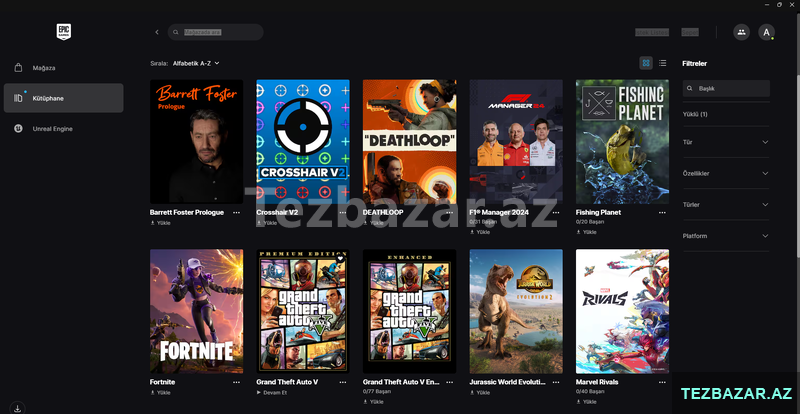Open Grand Theft Auto V Premium cover
Screen dimensions: 800x414
coord(303,311)
